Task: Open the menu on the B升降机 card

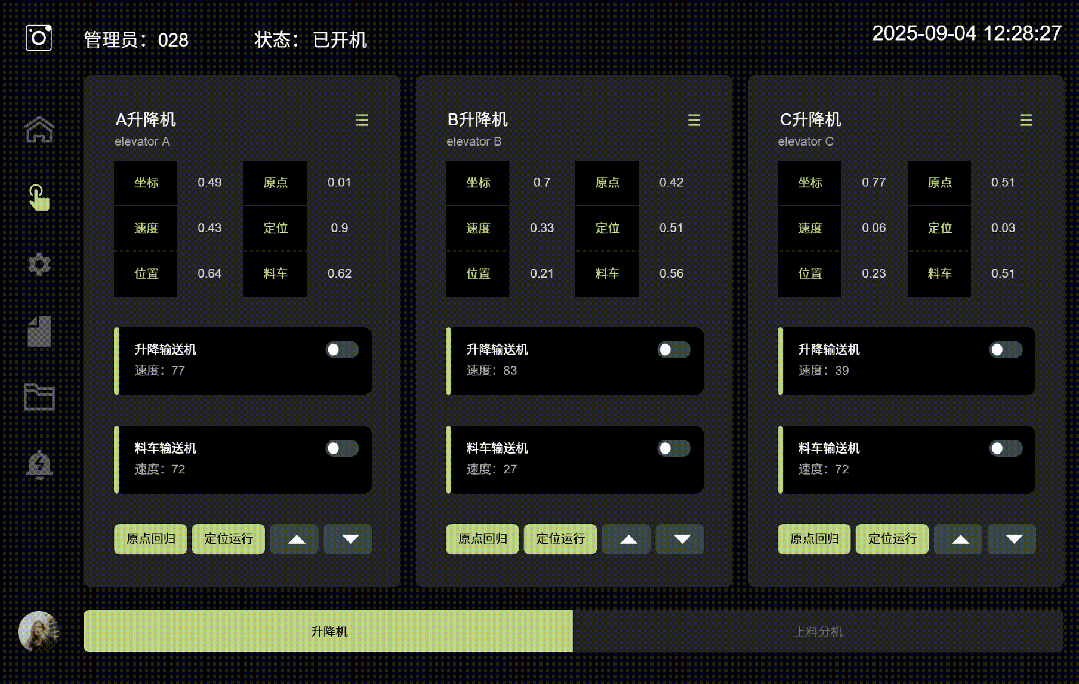Action: coord(693,119)
